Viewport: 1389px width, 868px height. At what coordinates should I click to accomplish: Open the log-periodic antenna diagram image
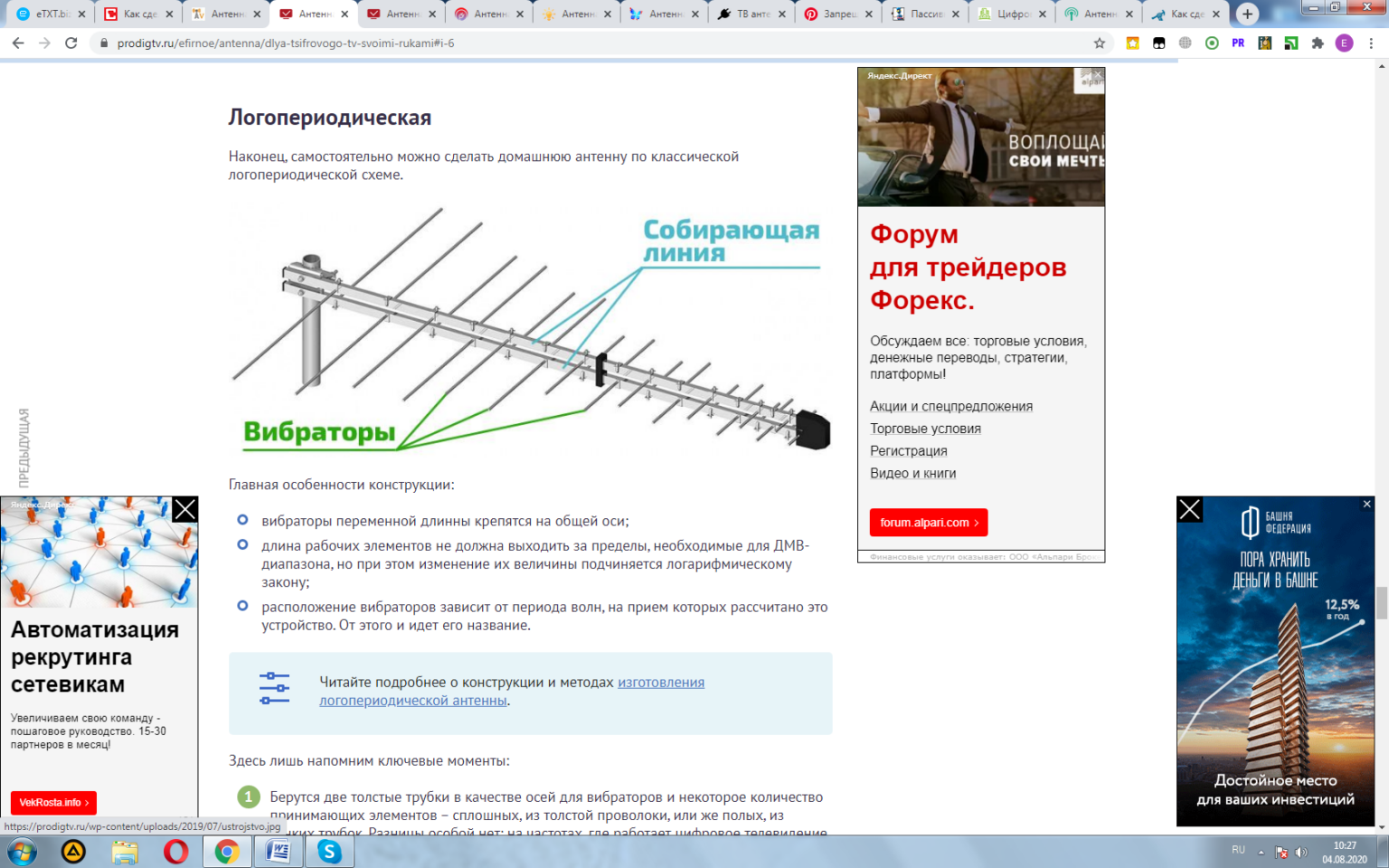(530, 328)
